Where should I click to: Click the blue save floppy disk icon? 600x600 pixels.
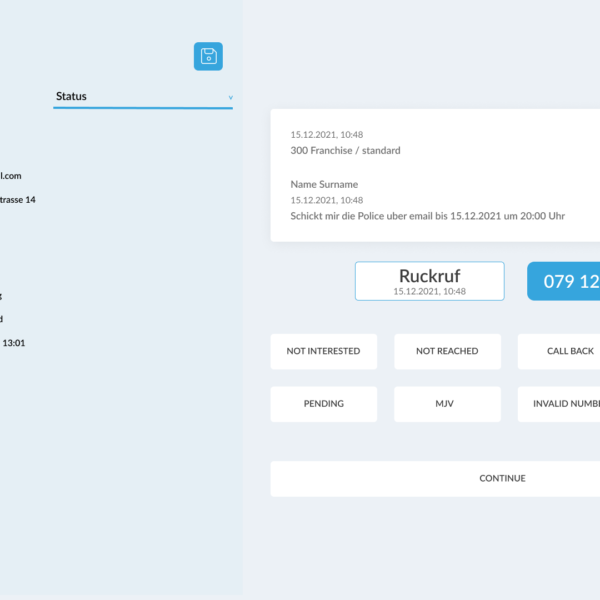tap(208, 56)
